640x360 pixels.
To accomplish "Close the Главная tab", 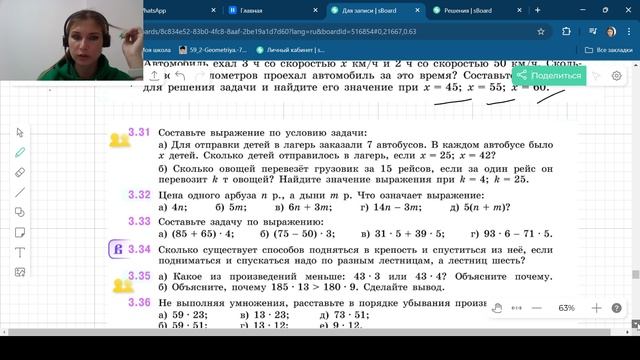I will (x=315, y=10).
